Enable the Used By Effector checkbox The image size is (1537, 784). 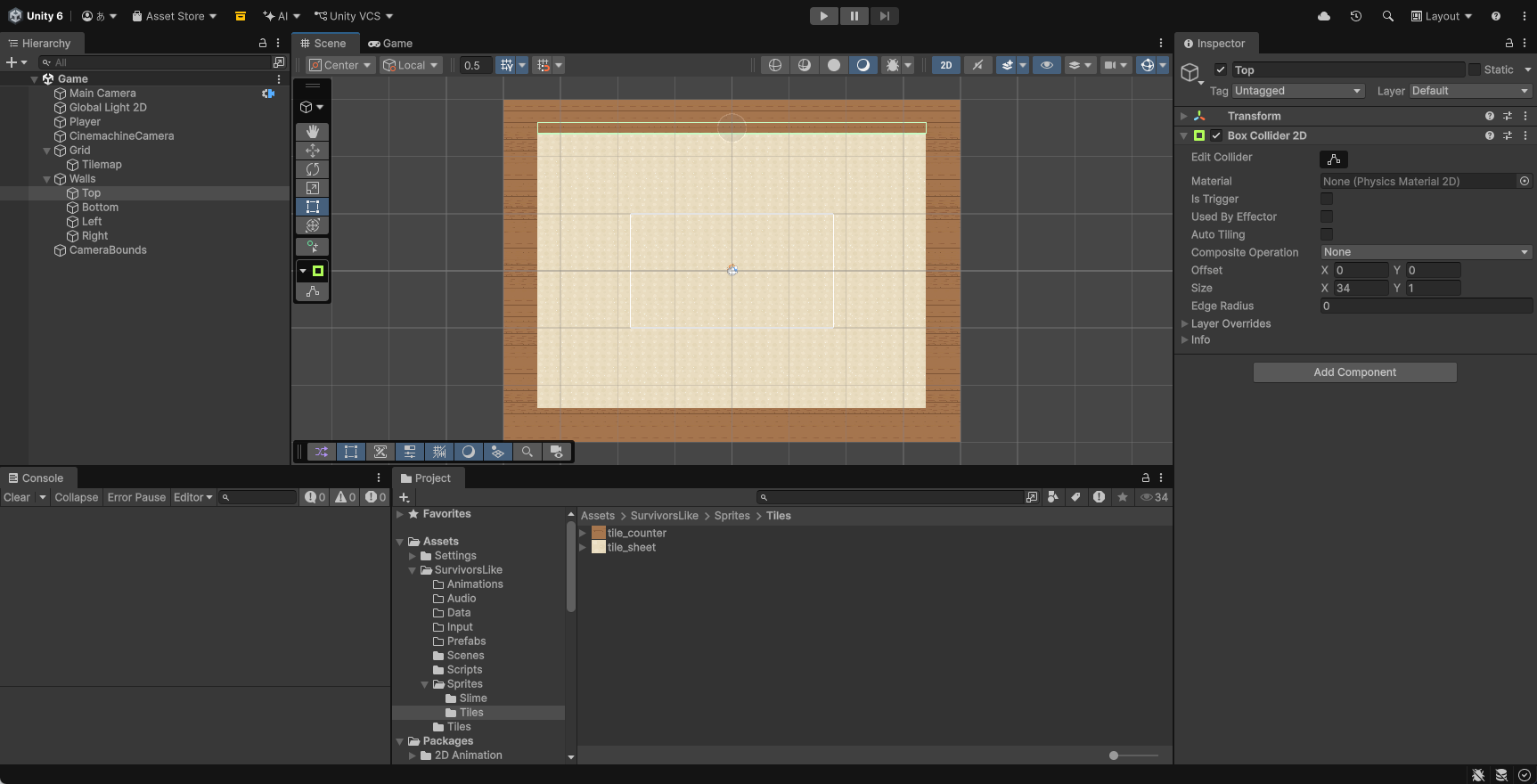click(x=1327, y=216)
